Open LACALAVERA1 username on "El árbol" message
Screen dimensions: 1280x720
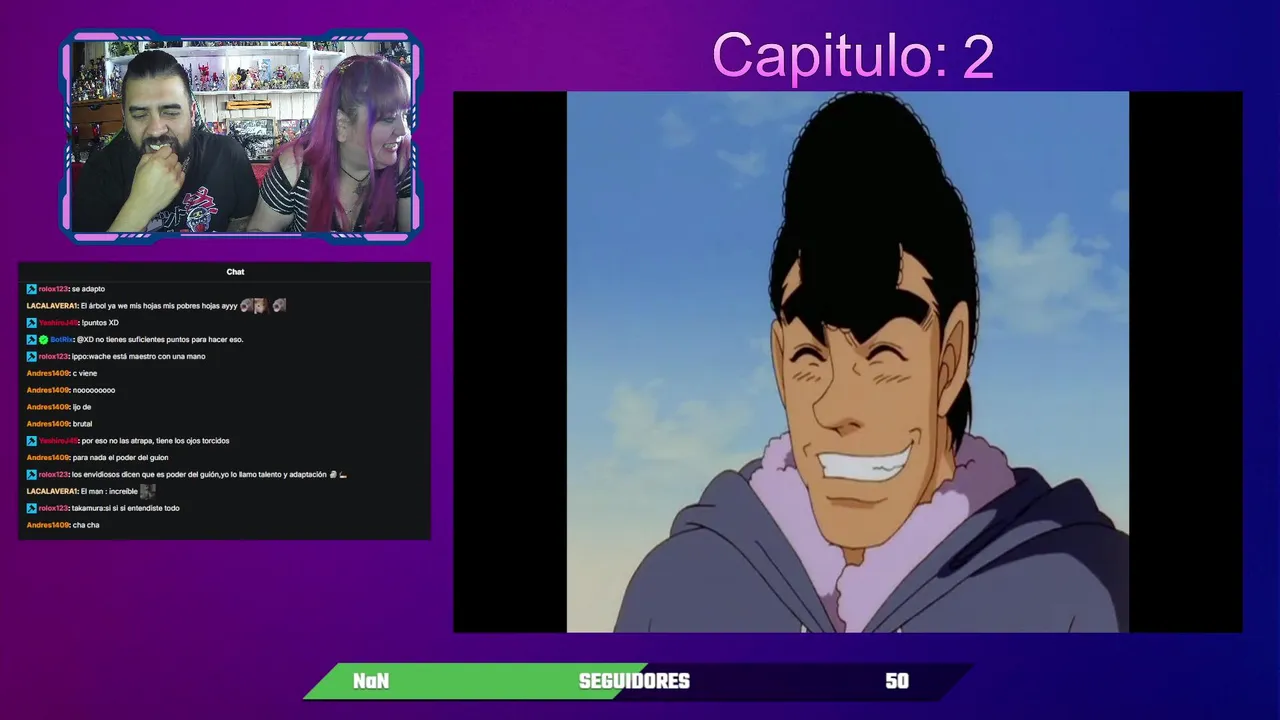[52, 306]
